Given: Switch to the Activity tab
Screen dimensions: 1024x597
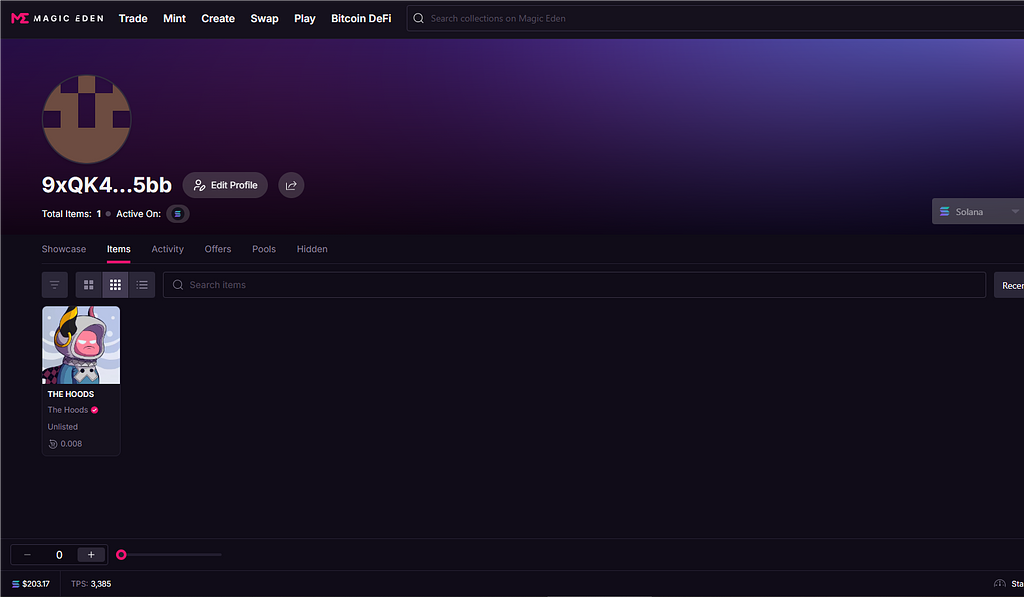Looking at the screenshot, I should click(x=167, y=249).
